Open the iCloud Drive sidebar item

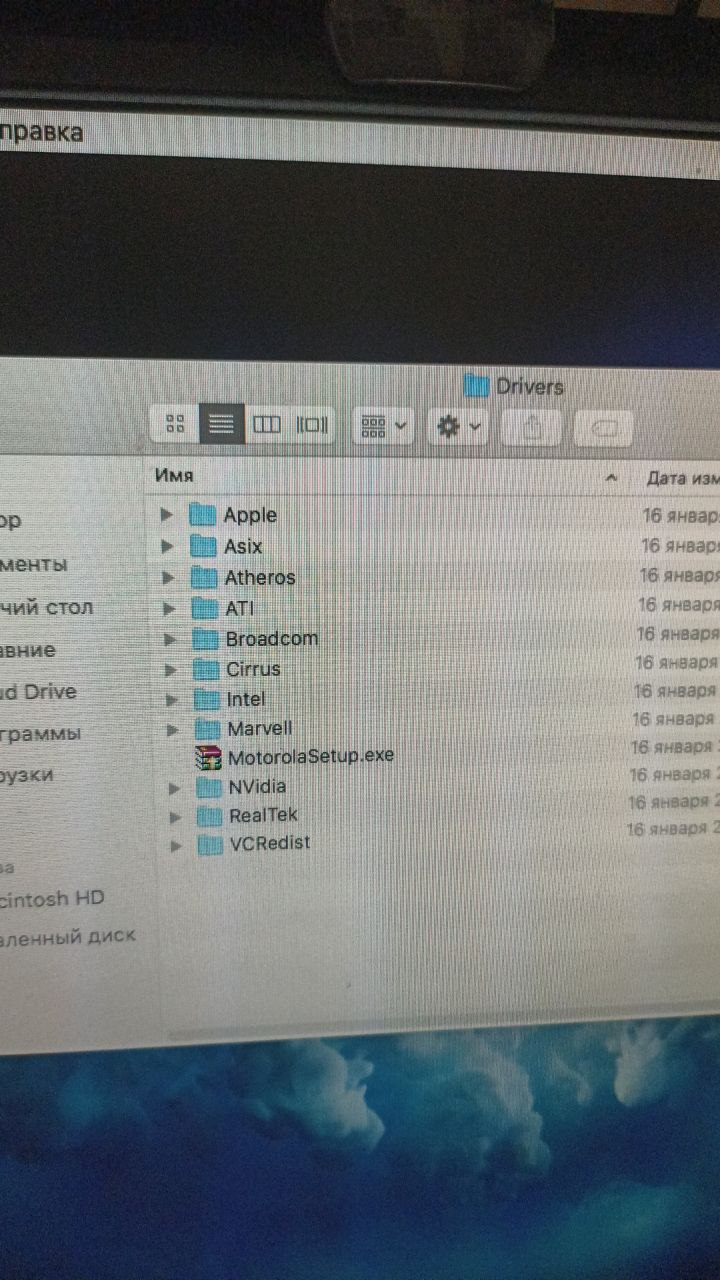(x=39, y=692)
